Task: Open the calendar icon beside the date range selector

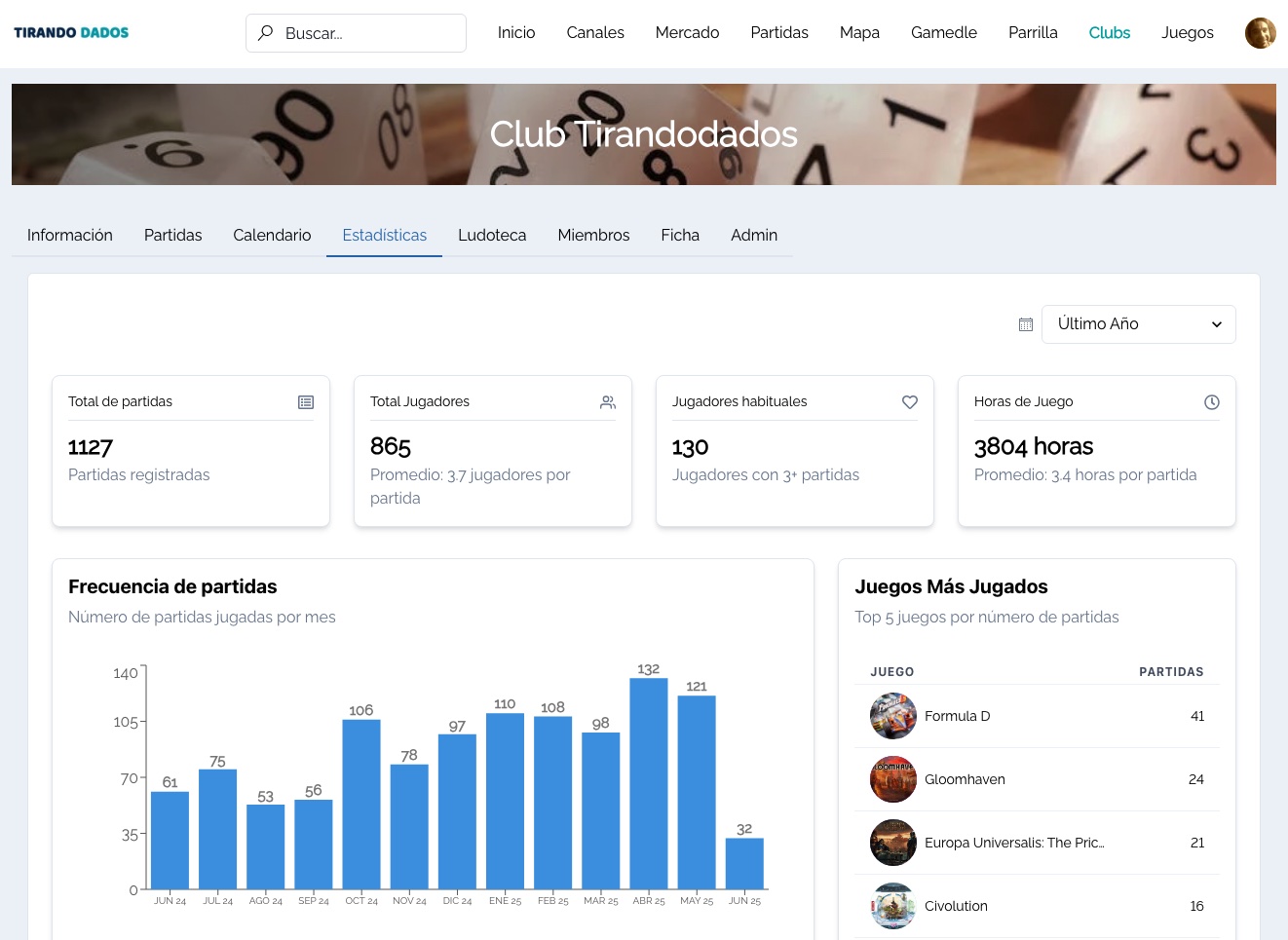Action: tap(1026, 323)
